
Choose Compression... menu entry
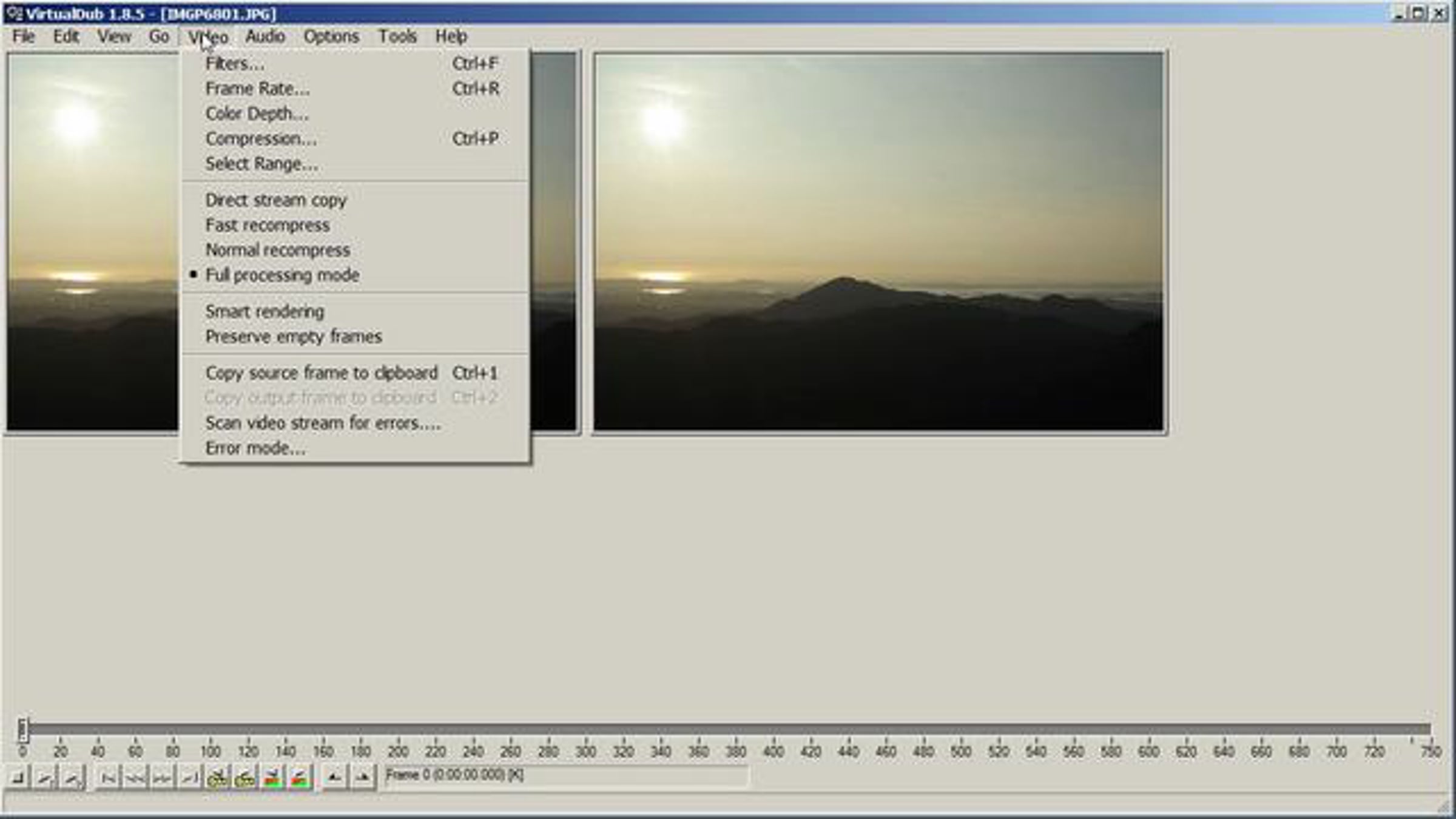click(355, 138)
